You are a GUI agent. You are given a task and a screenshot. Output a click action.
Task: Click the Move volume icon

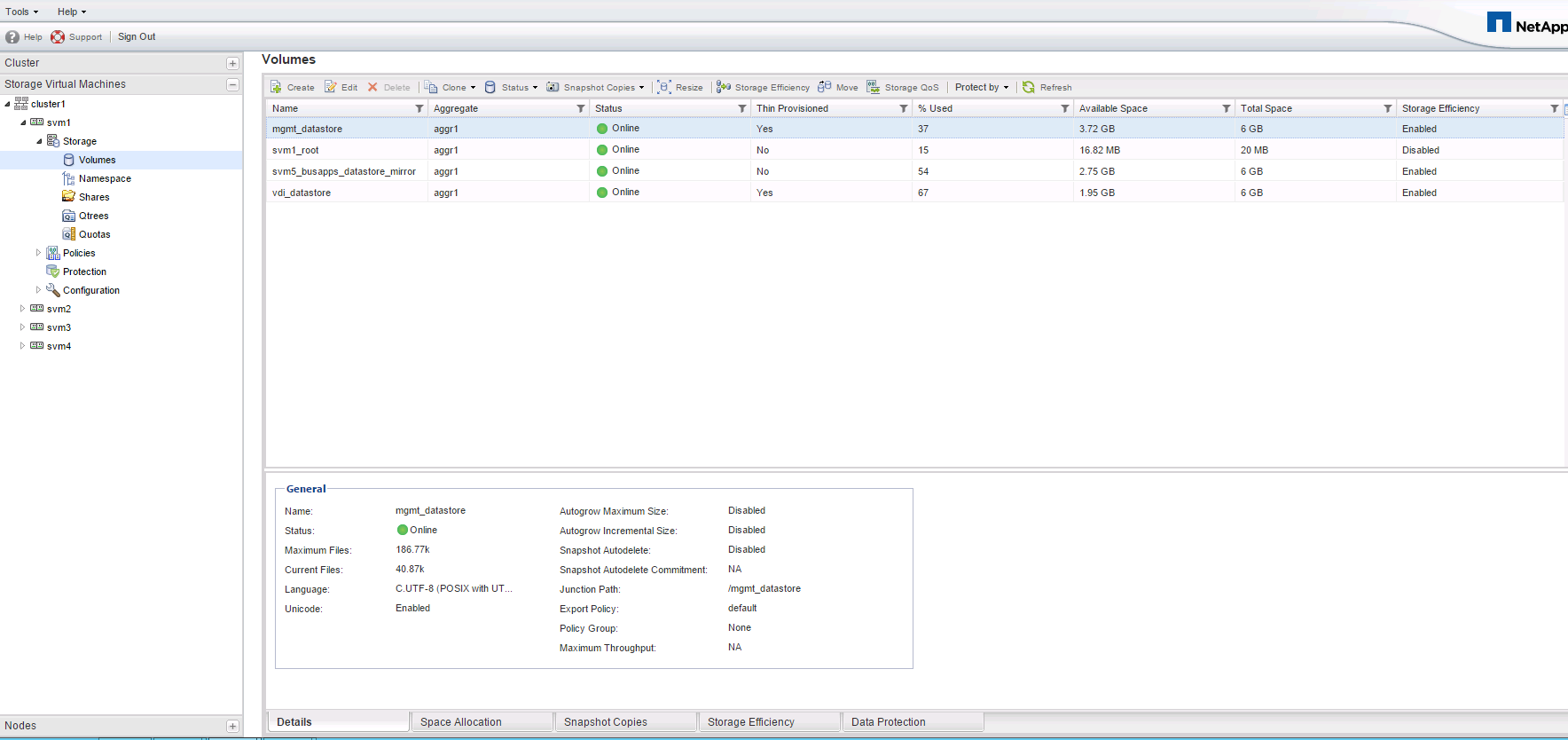pyautogui.click(x=825, y=87)
